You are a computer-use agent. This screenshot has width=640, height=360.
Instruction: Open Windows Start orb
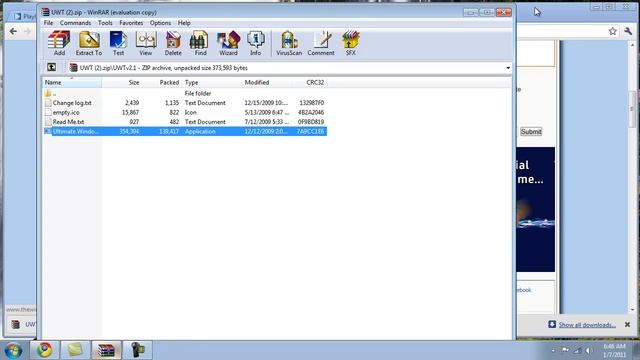[13, 350]
